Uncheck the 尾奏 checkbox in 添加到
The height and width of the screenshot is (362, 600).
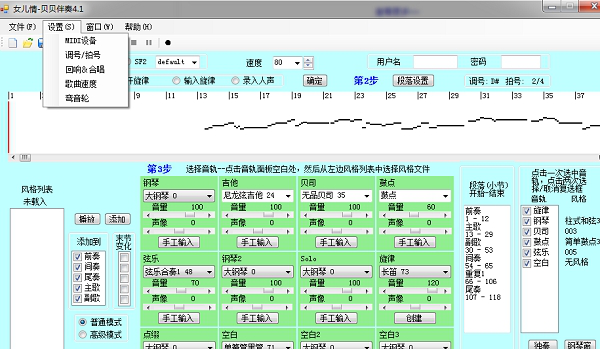pos(78,277)
